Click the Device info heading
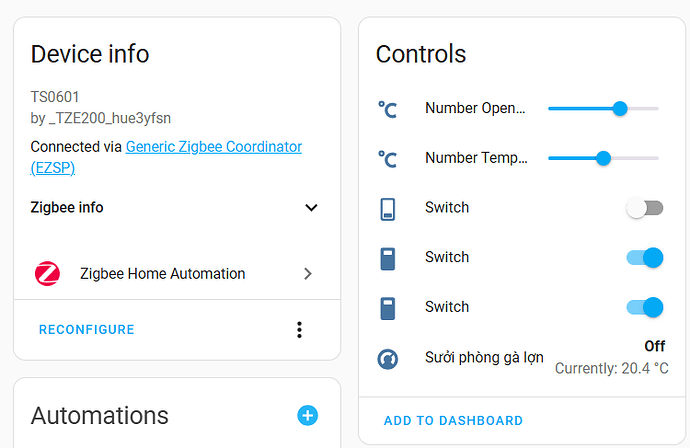The width and height of the screenshot is (690, 448). [x=90, y=54]
